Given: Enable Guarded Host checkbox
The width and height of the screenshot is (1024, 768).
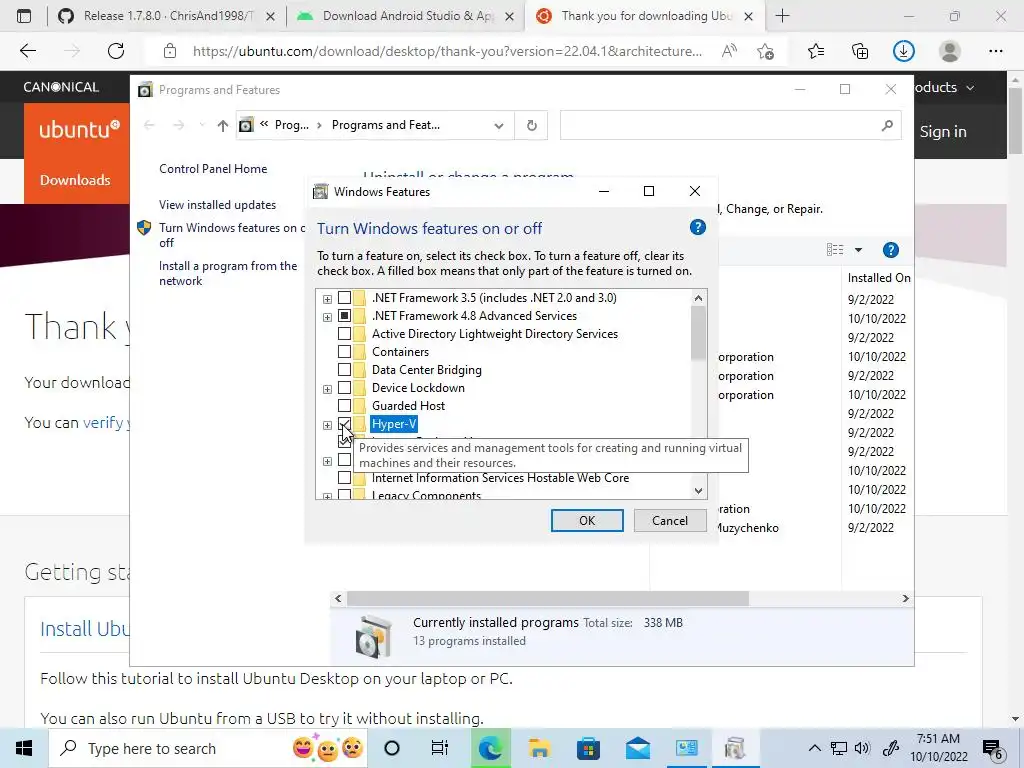Looking at the screenshot, I should 344,406.
